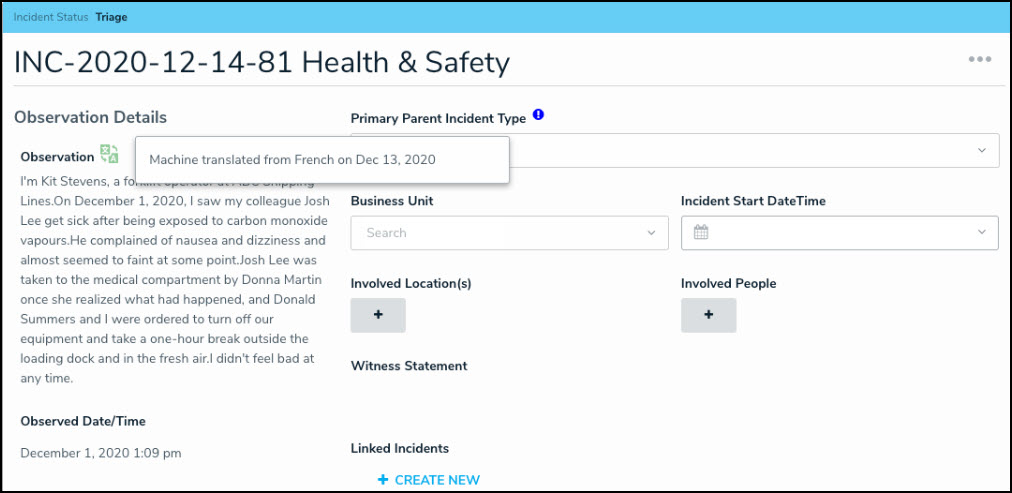Click the INC-2020-12-14-81 Health & Safety title
Image resolution: width=1012 pixels, height=493 pixels.
pyautogui.click(x=262, y=63)
